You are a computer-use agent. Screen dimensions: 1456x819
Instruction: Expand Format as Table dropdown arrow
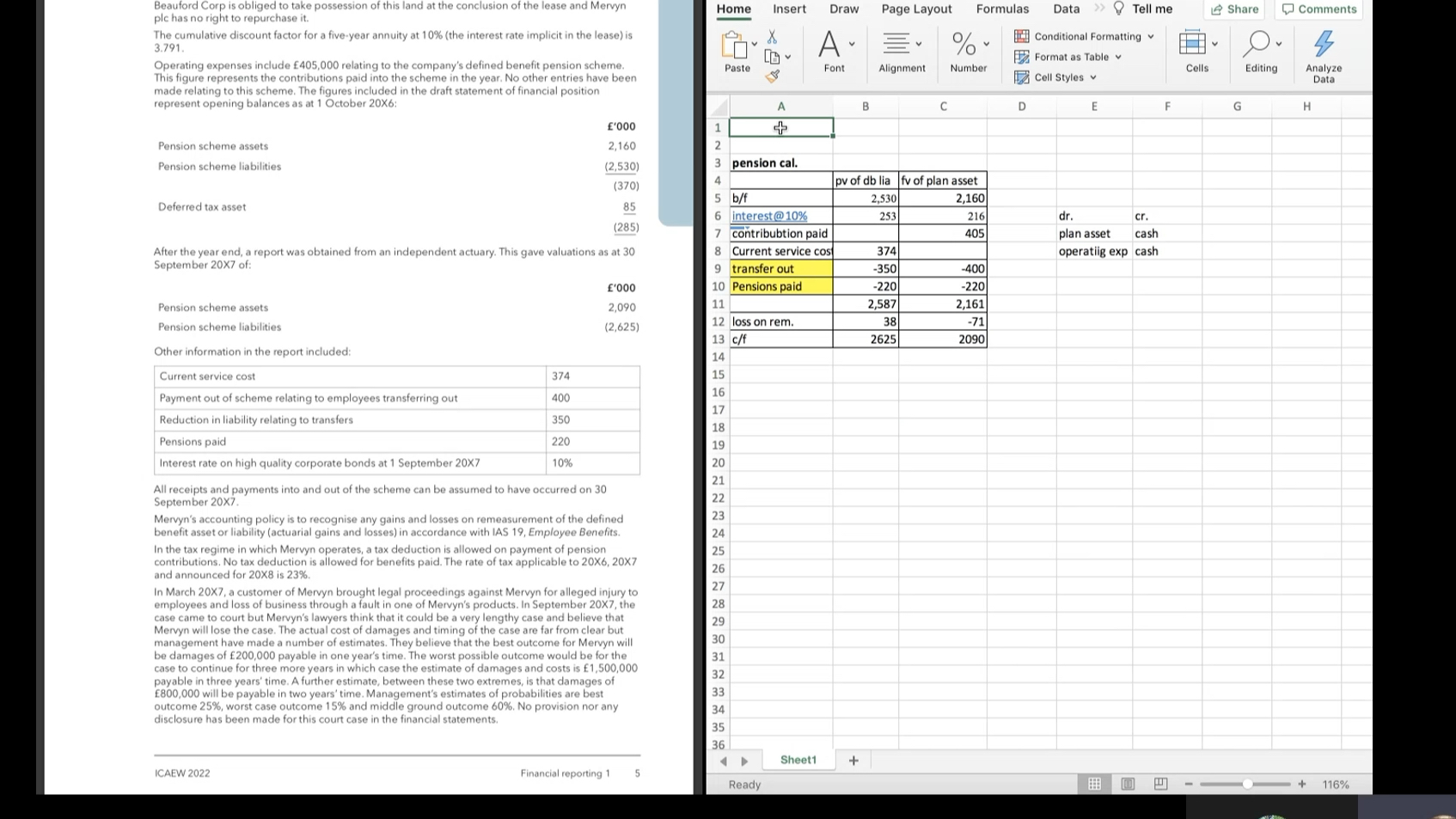coord(1118,58)
